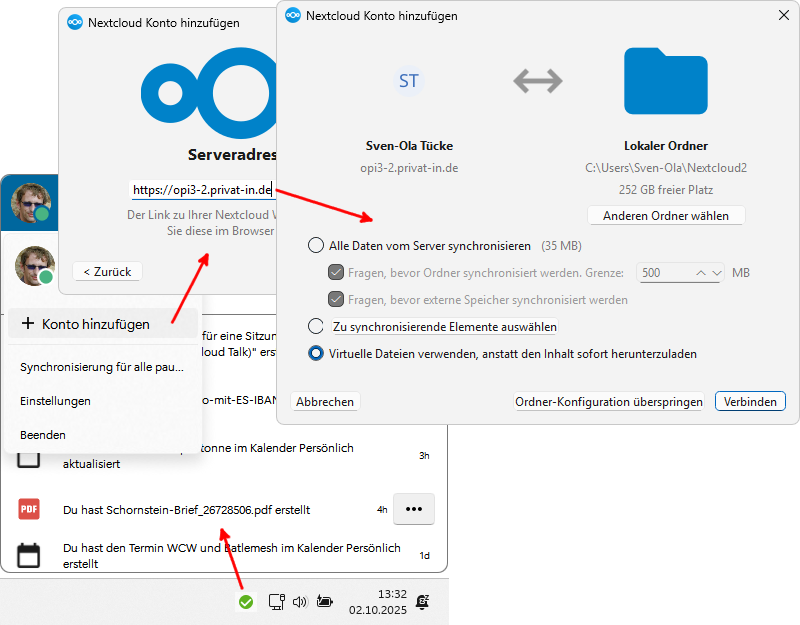This screenshot has height=625, width=800.
Task: Select 'Virtuelle Dateien verwenden' radio button
Action: tap(316, 353)
